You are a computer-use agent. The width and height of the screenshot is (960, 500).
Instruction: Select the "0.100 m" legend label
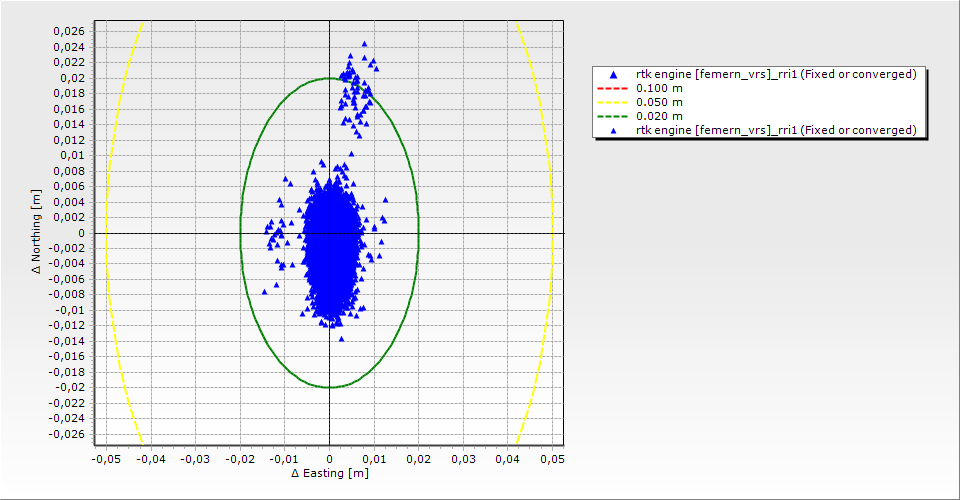(660, 89)
